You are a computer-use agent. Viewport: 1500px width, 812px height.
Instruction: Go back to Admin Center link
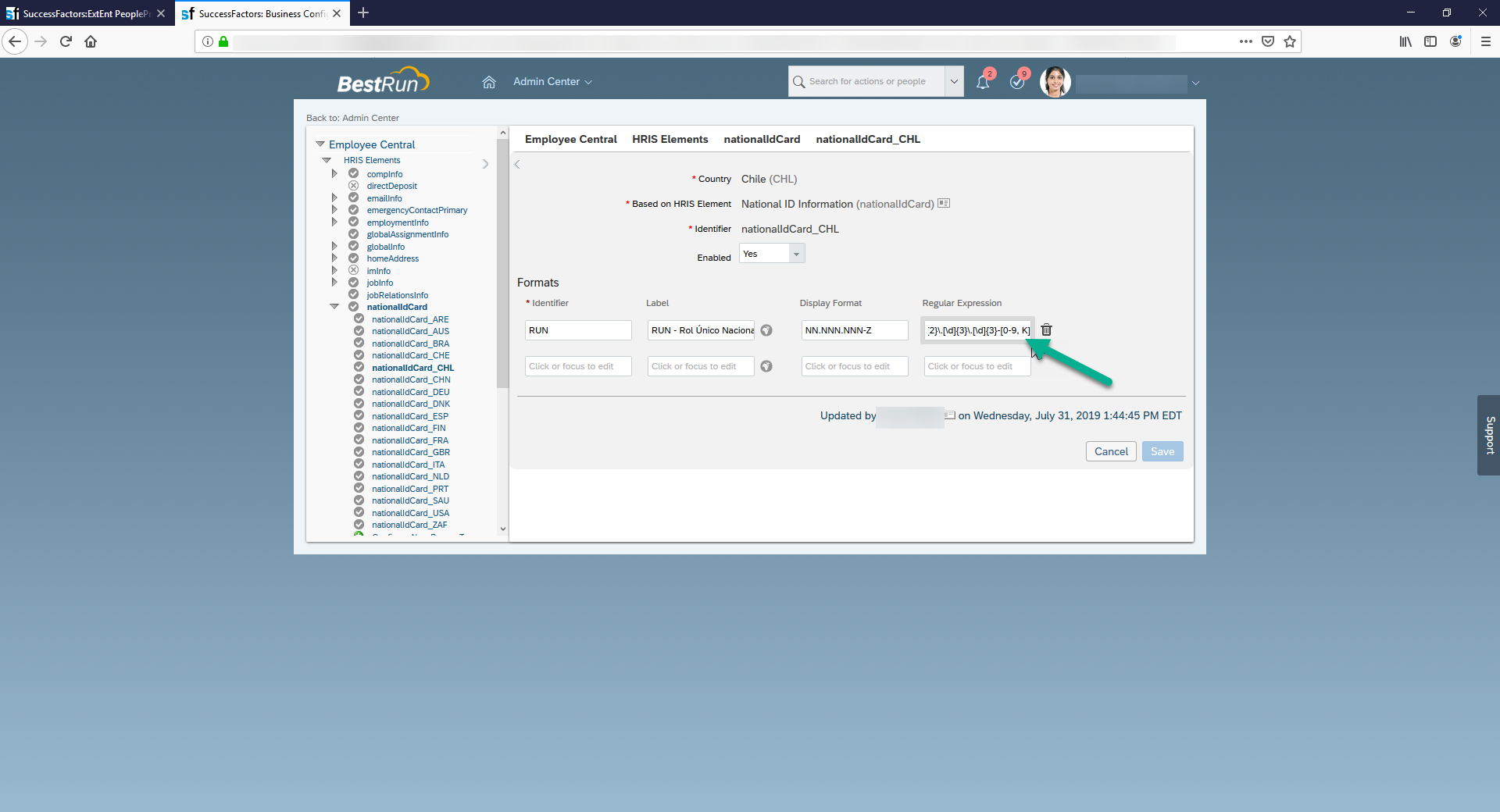click(352, 118)
